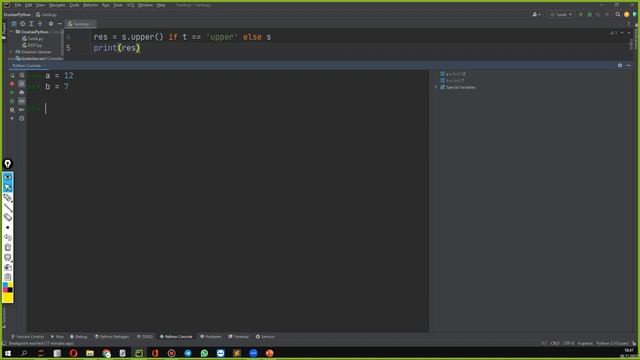
Task: Click the Project panel settings gear
Action: (51, 24)
